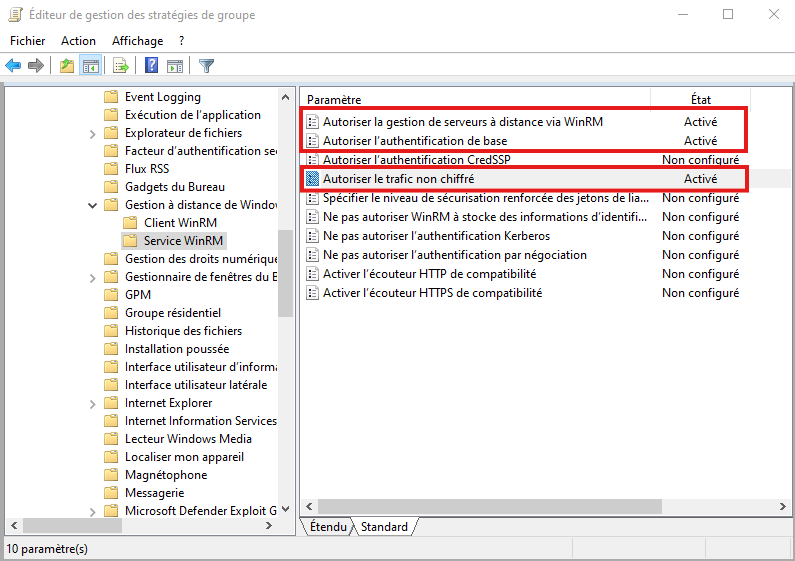
Task: Open the Fichier menu
Action: coord(28,41)
